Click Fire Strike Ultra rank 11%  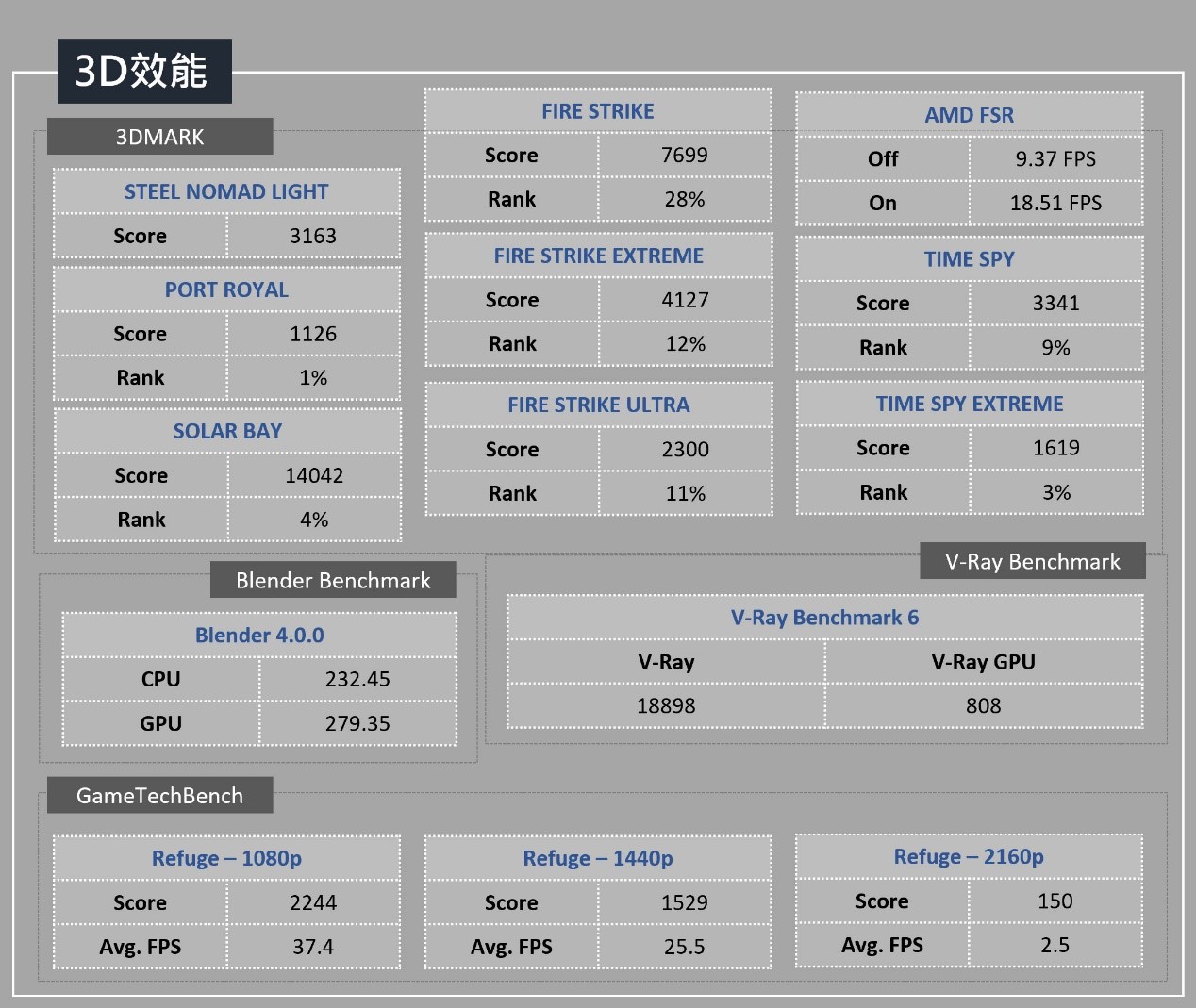point(686,493)
